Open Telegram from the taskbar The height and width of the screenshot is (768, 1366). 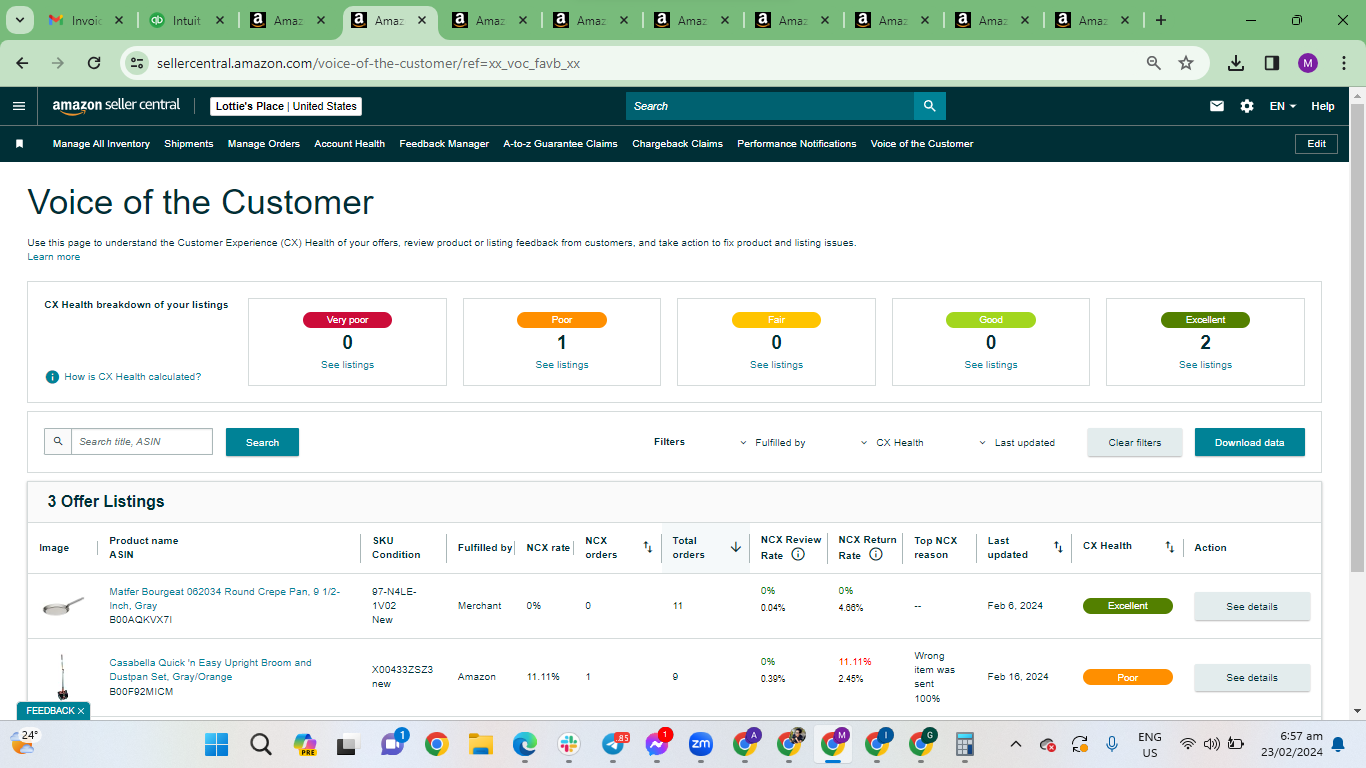pos(613,744)
